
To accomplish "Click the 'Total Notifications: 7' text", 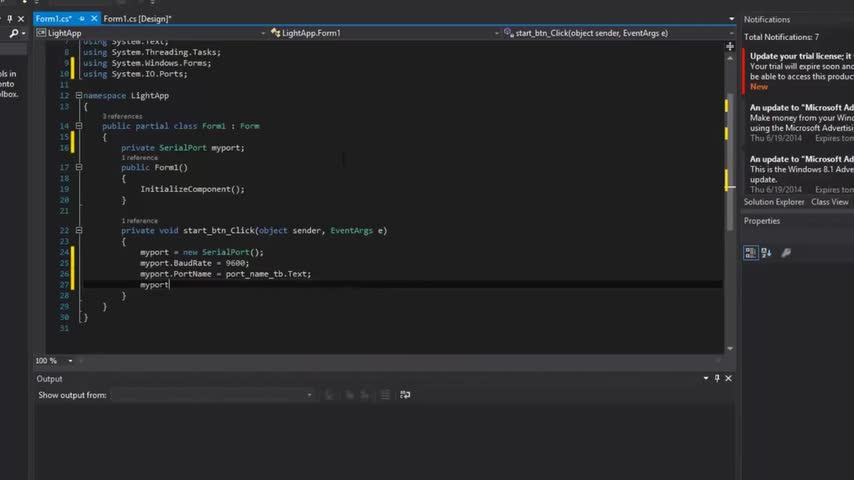I will [x=781, y=37].
